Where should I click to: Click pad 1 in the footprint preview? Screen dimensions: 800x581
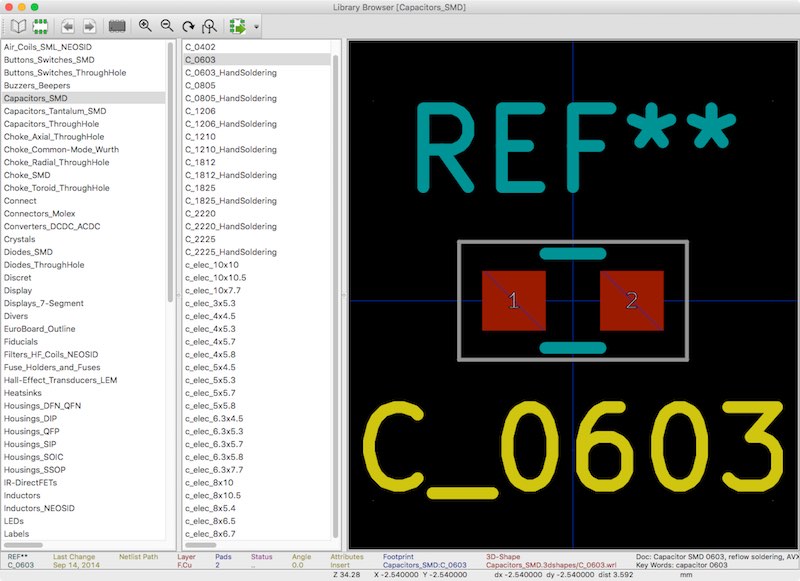[514, 300]
